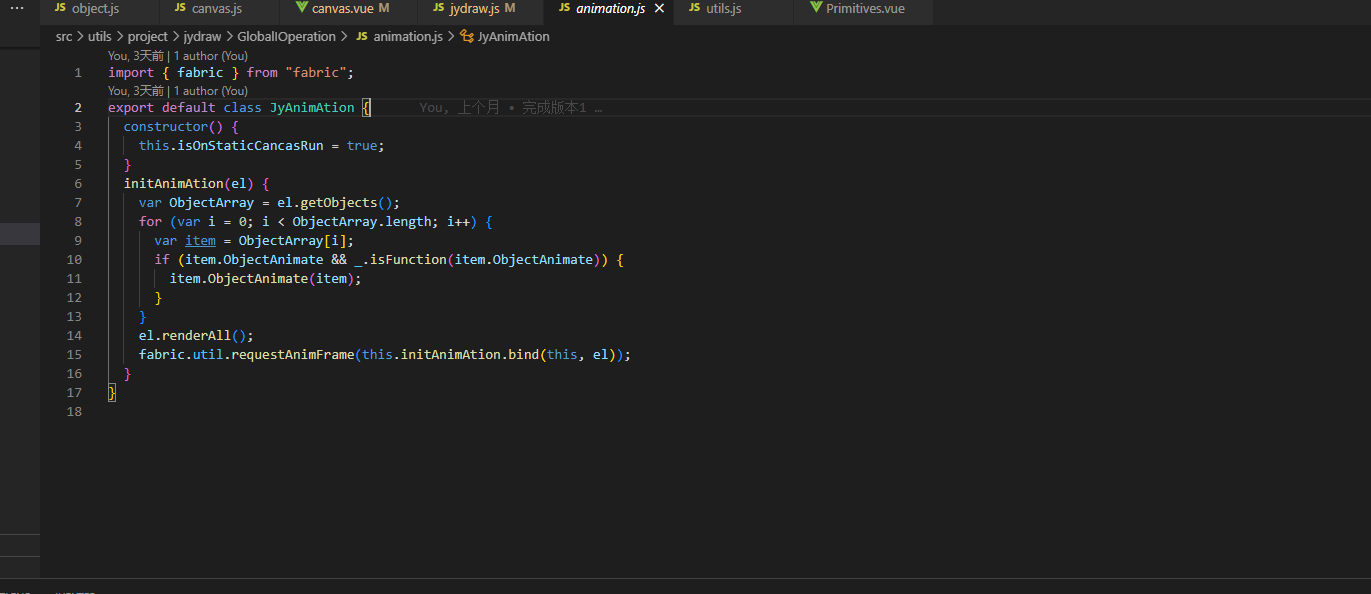Screen dimensions: 1371x594
Task: Select the utils breadcrumb segment
Action: pyautogui.click(x=100, y=36)
